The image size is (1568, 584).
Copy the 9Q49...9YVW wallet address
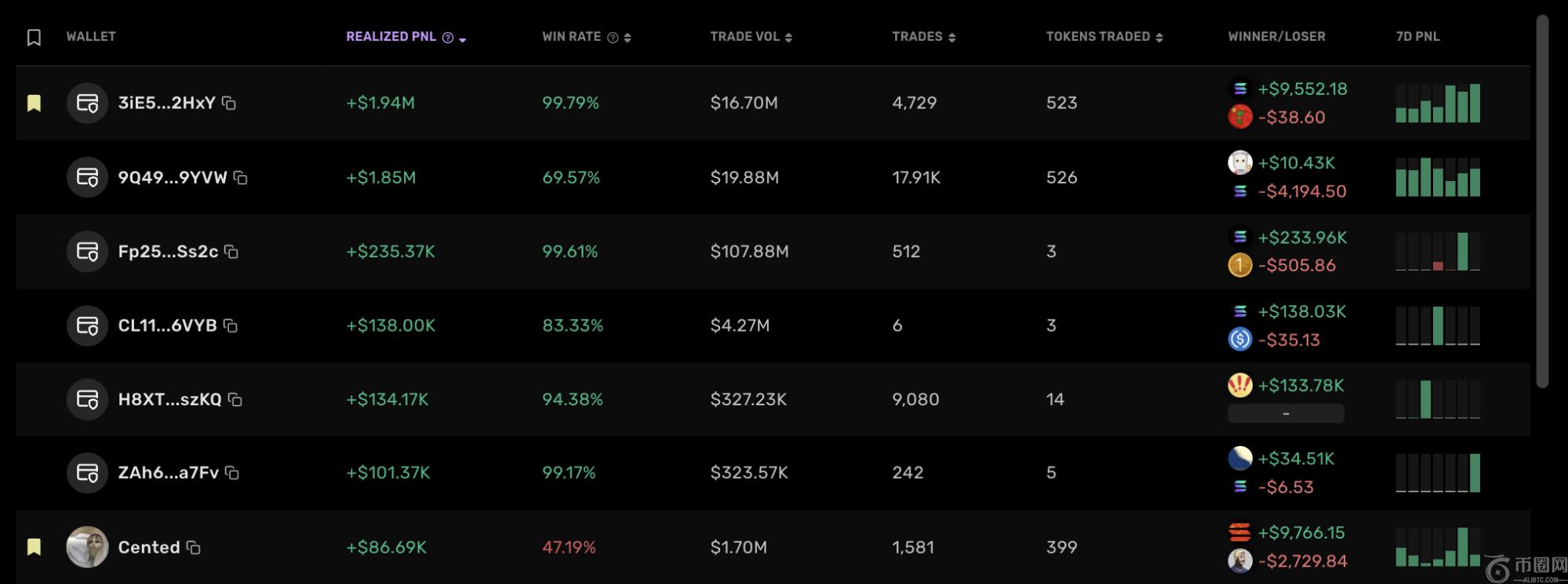tap(241, 178)
